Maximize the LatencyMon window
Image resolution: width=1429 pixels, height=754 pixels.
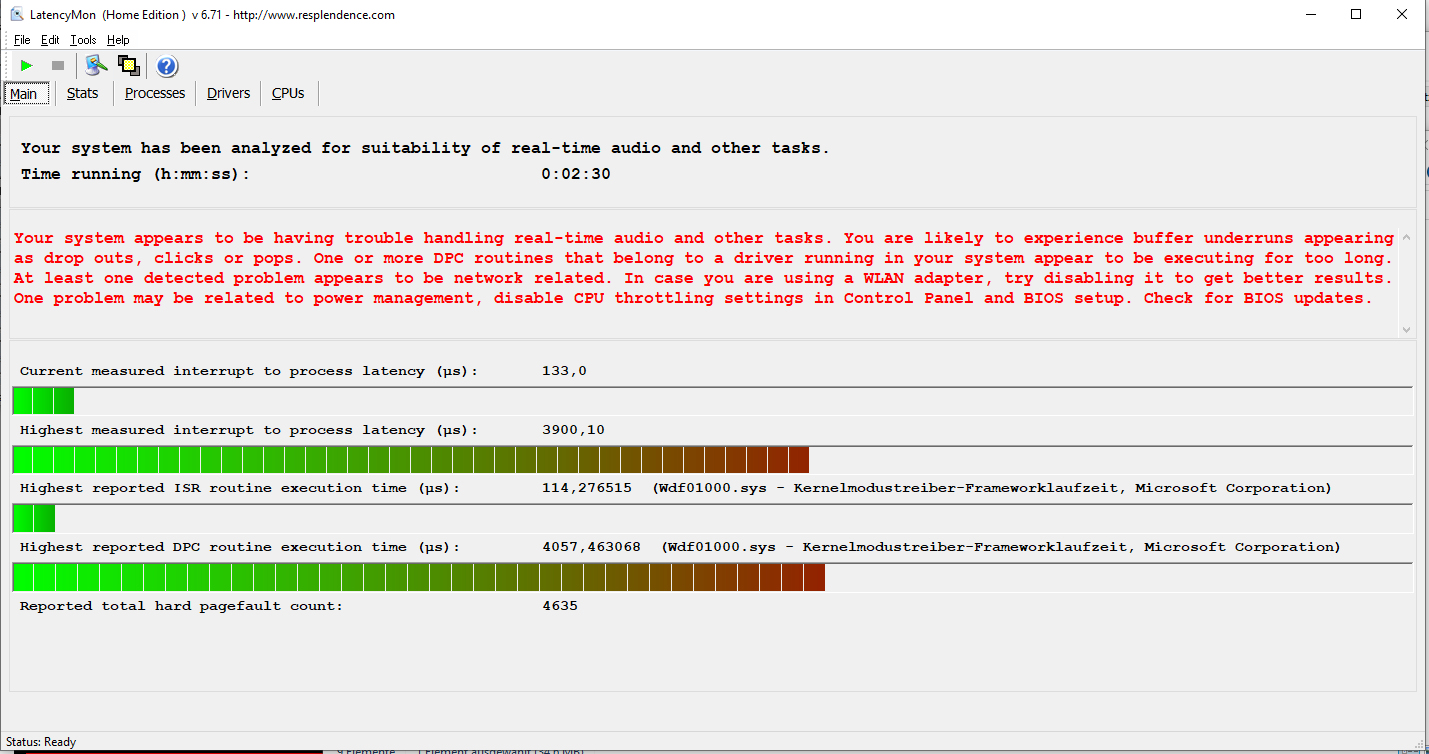[x=1356, y=15]
